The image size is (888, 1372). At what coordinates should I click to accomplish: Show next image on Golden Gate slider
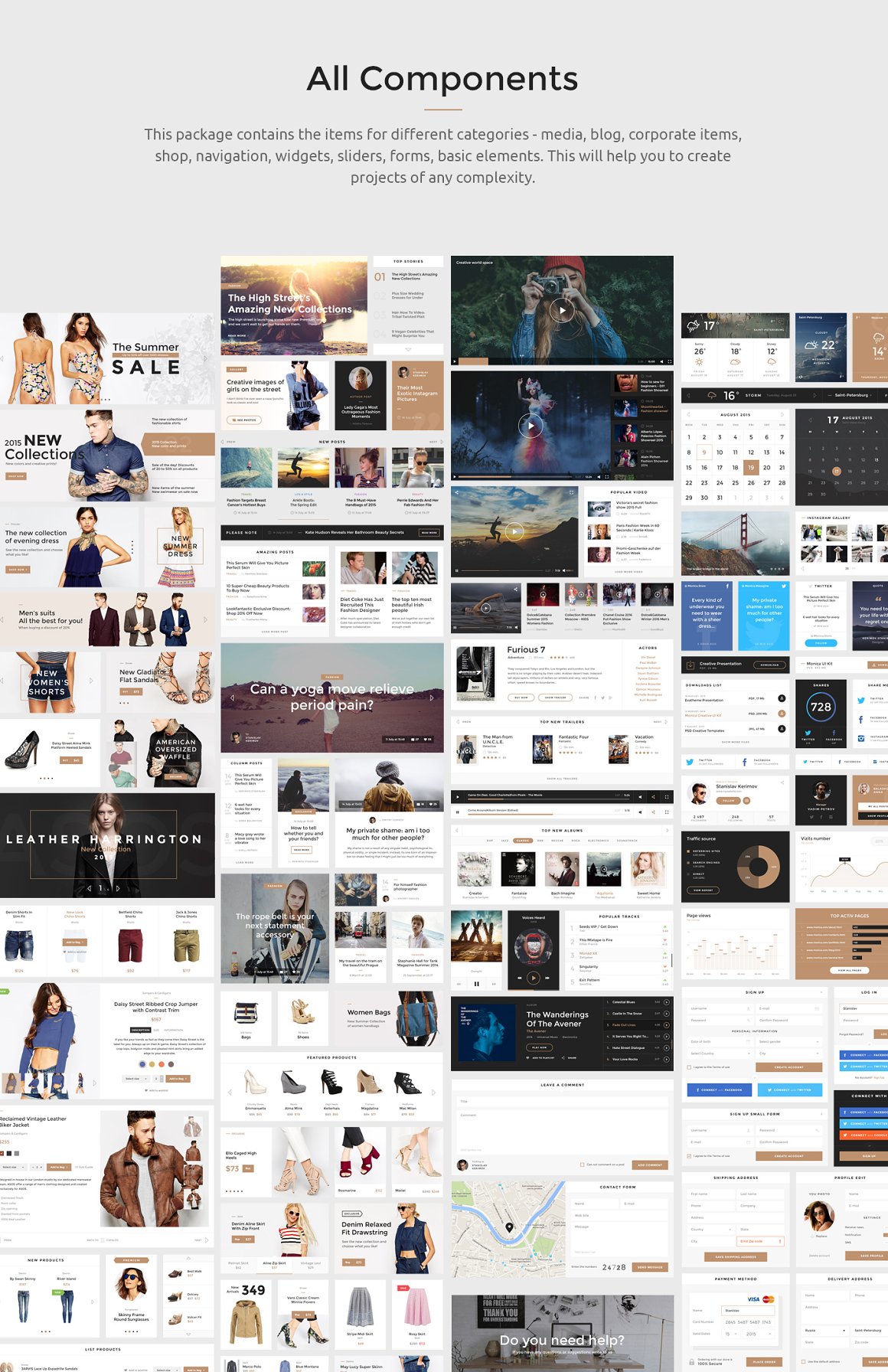(782, 541)
